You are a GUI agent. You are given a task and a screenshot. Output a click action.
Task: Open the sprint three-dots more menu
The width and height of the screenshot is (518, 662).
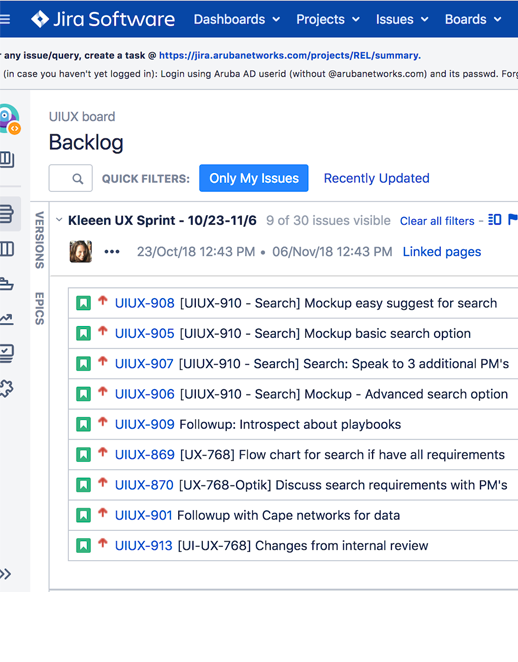pyautogui.click(x=112, y=252)
